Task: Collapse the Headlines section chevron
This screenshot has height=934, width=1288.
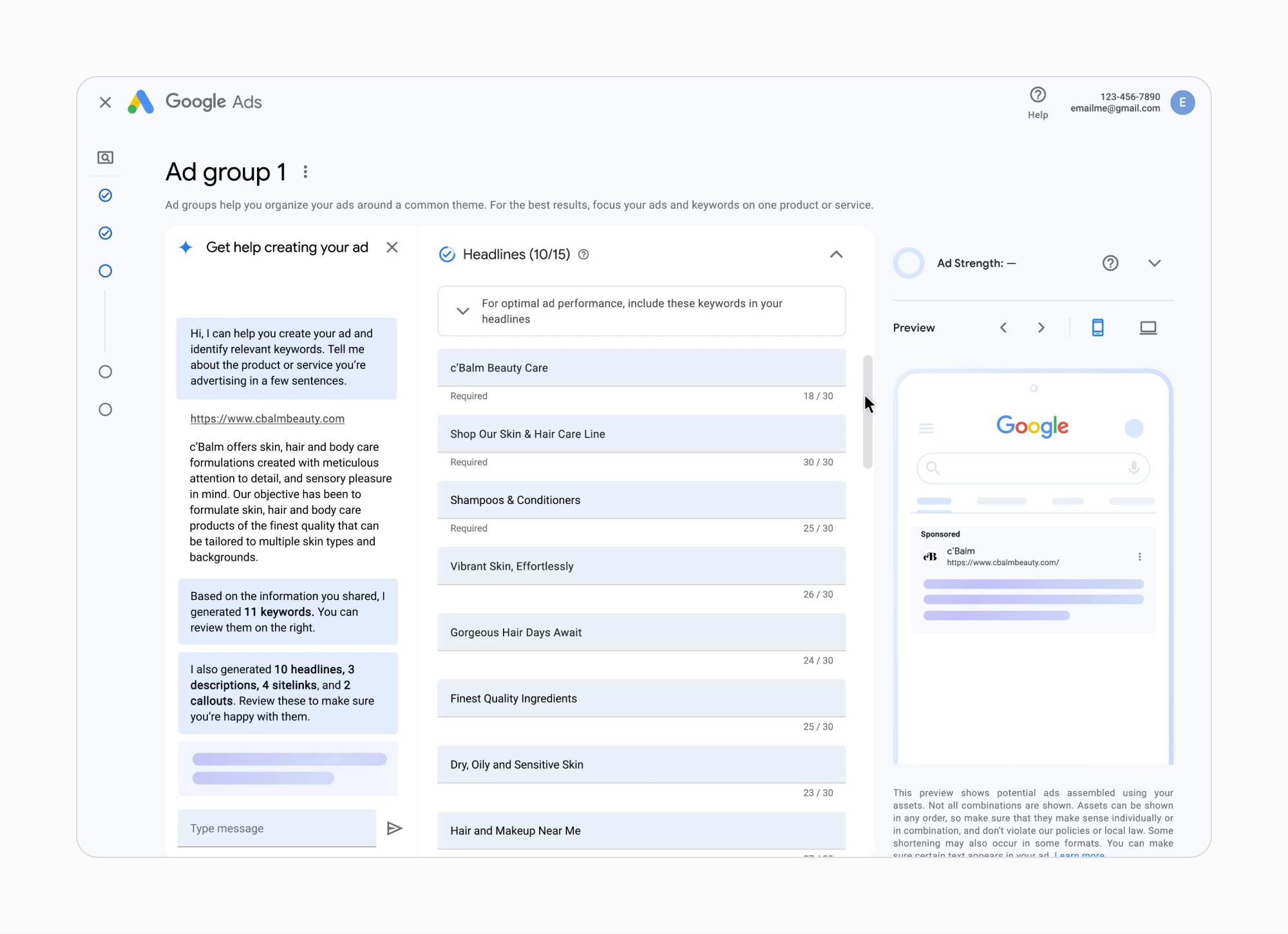Action: [x=836, y=254]
